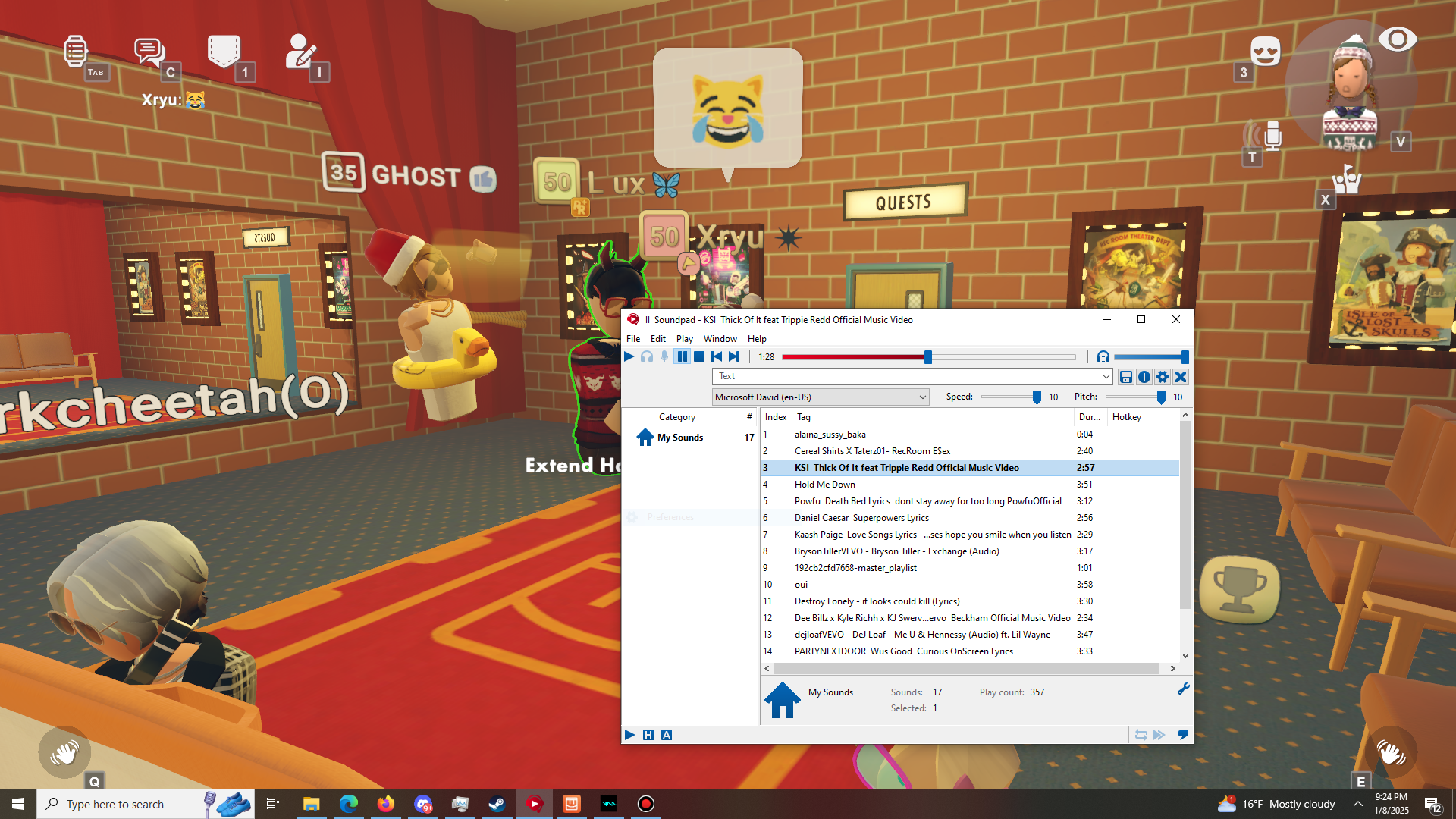Toggle the microphone mute icon in game HUD
This screenshot has height=819, width=1456.
point(1272,136)
